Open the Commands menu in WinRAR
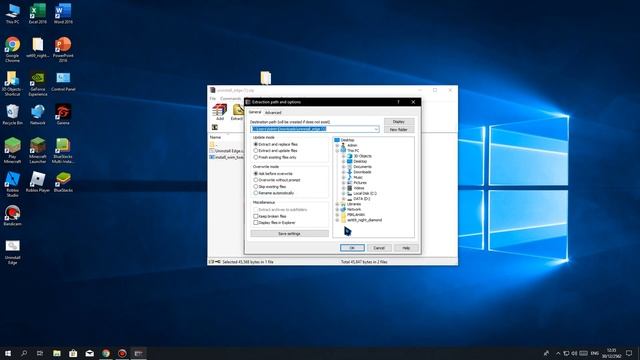This screenshot has height=360, width=640. [231, 99]
